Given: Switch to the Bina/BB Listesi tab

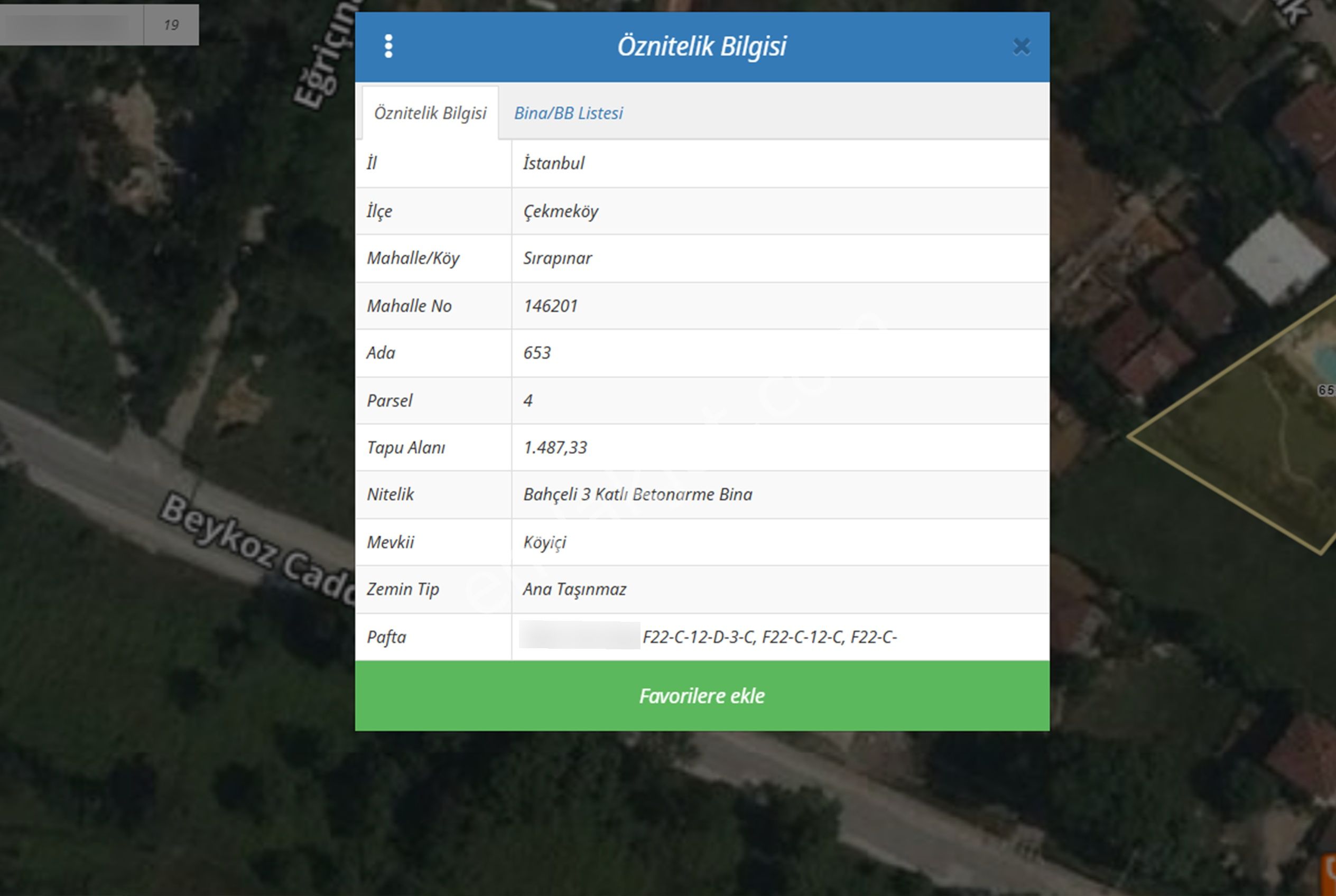Looking at the screenshot, I should point(568,113).
